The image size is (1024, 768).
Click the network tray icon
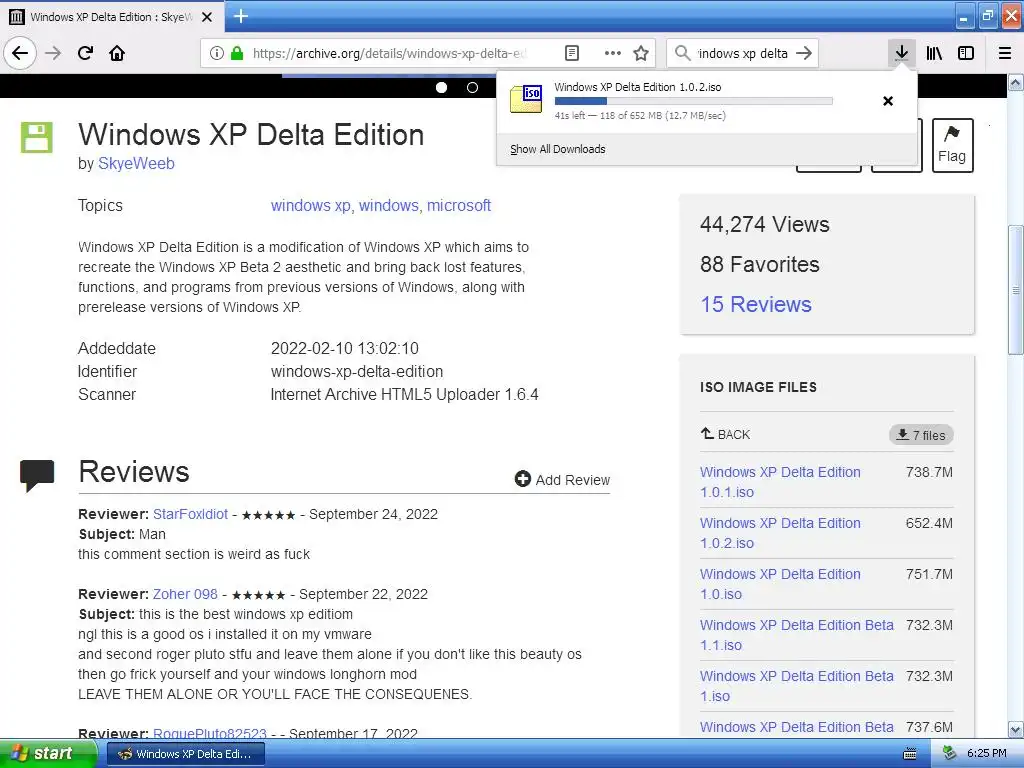(x=950, y=754)
